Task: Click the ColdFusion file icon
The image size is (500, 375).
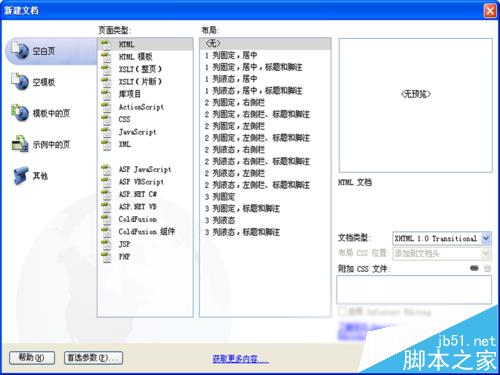Action: coord(106,219)
